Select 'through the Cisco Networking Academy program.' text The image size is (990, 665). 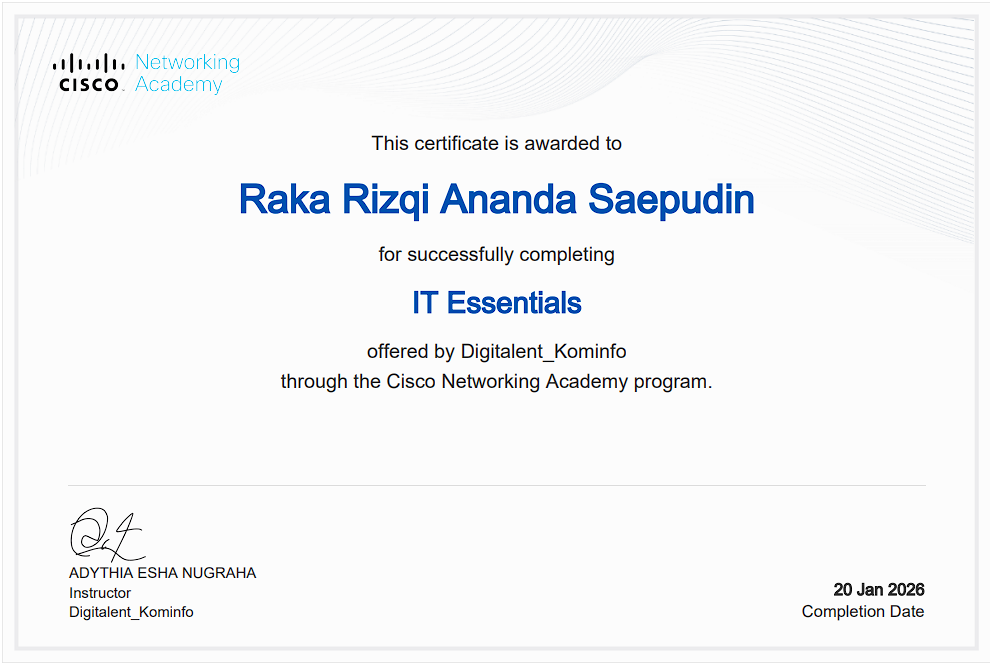[496, 381]
